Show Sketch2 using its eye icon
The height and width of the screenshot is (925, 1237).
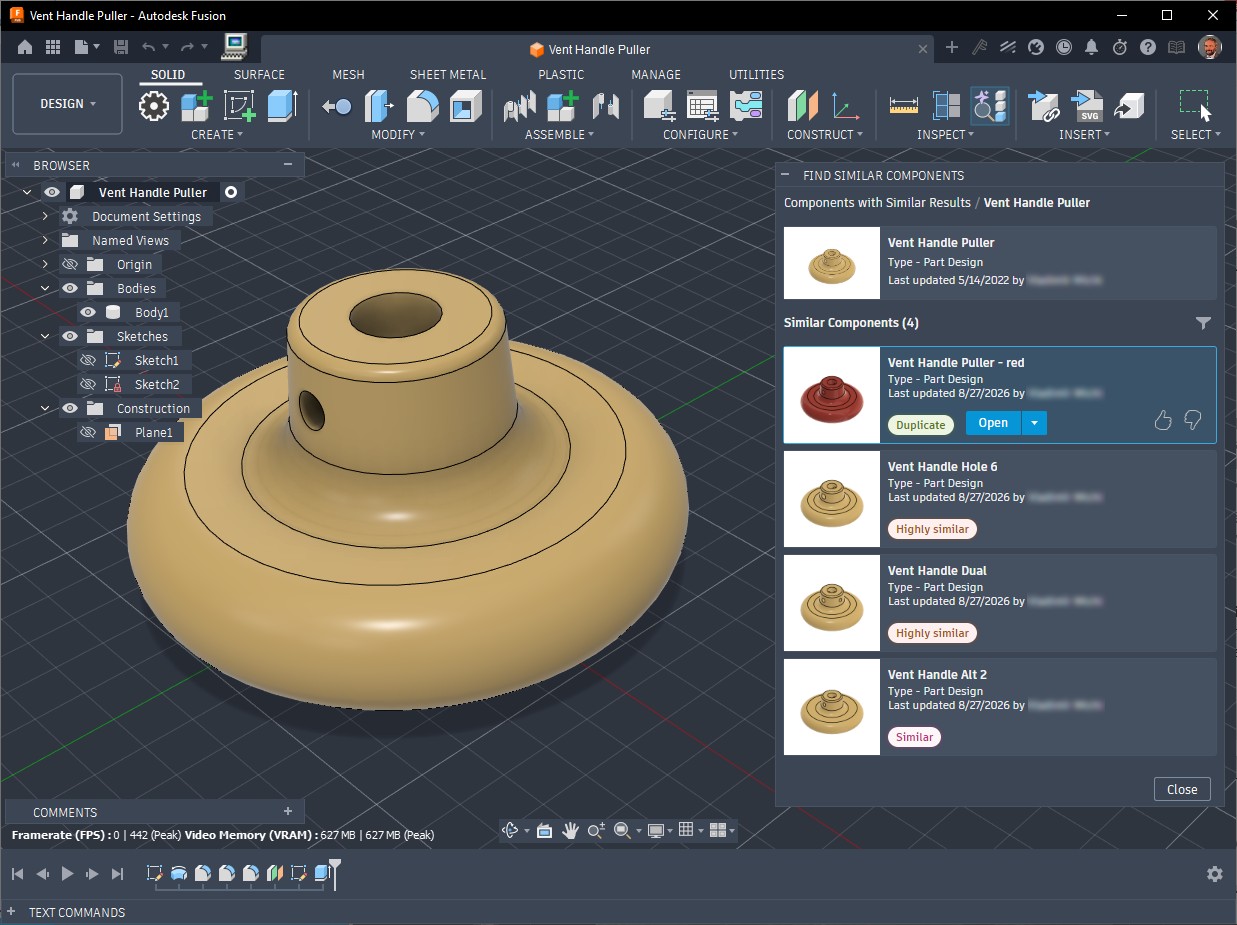coord(87,384)
